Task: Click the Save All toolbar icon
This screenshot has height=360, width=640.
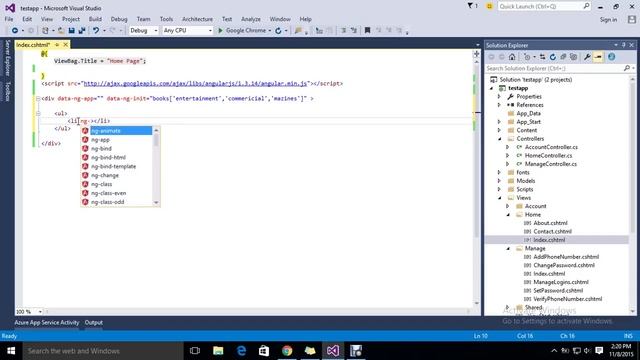Action: point(82,31)
